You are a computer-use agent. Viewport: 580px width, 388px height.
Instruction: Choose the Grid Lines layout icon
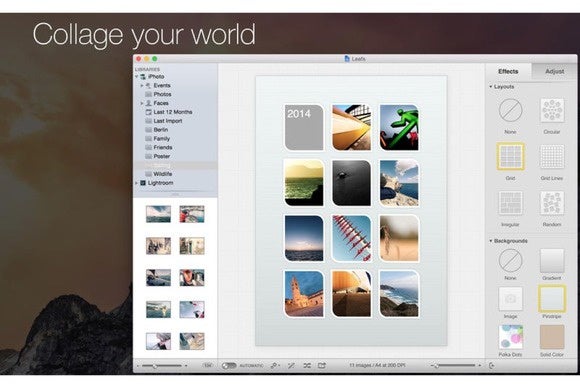(552, 157)
